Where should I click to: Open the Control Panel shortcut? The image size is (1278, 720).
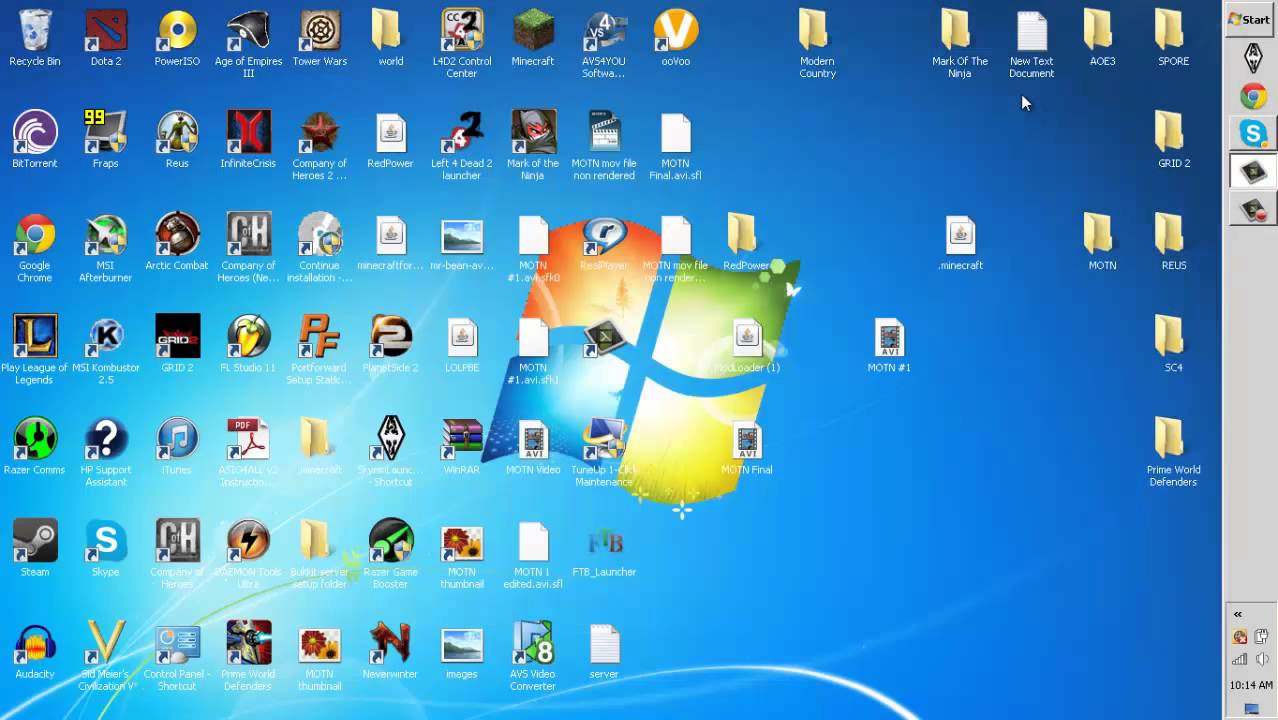tap(177, 645)
